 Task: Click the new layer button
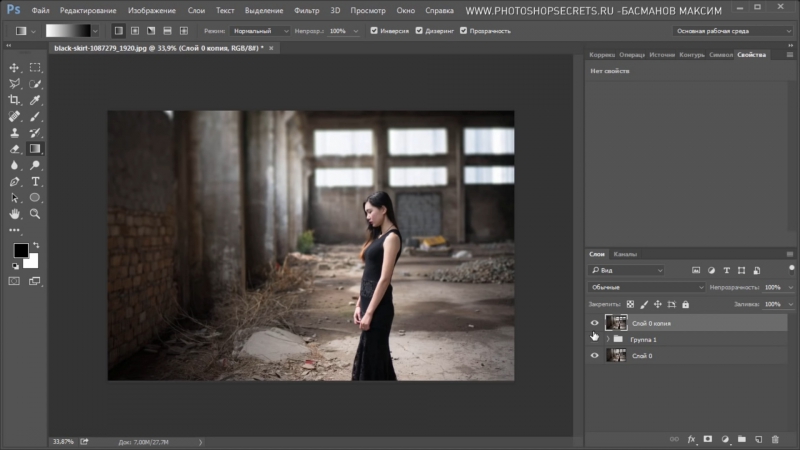[757, 438]
